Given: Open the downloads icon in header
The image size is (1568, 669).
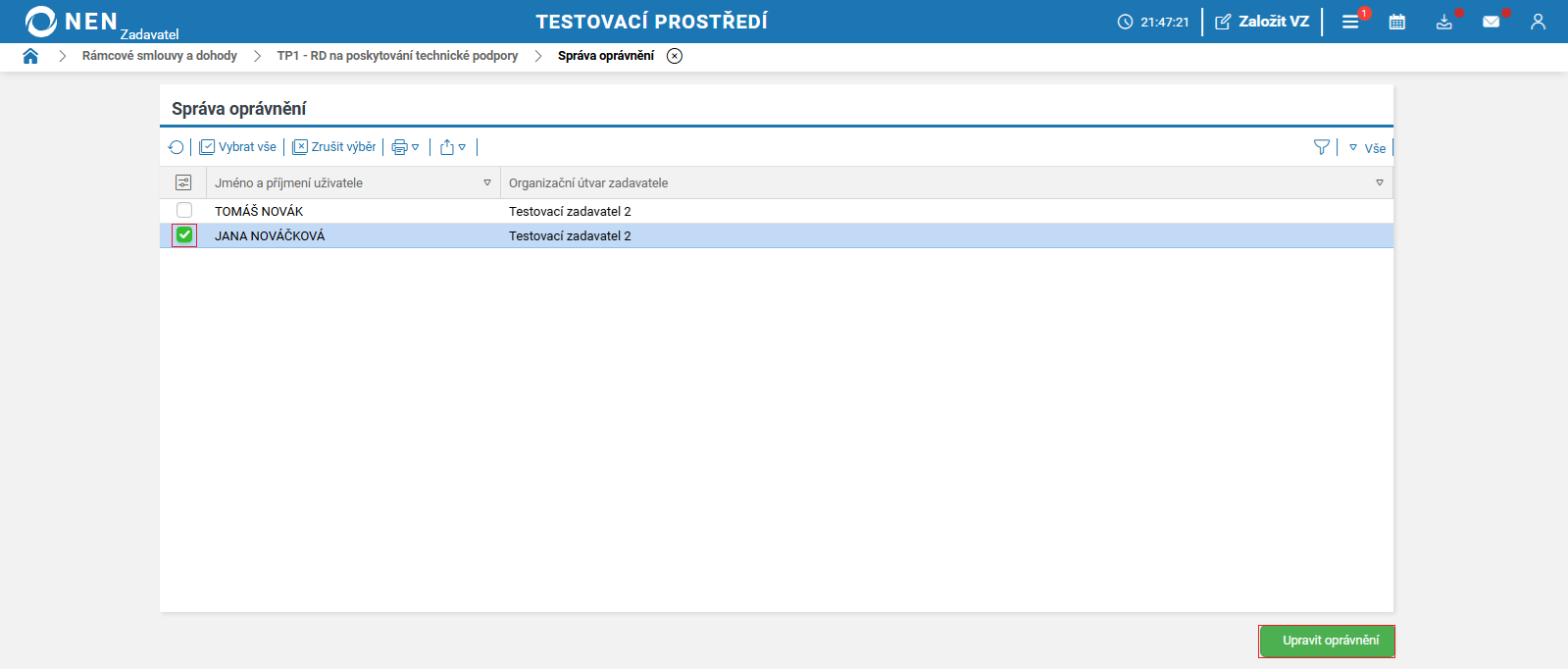Looking at the screenshot, I should tap(1444, 22).
